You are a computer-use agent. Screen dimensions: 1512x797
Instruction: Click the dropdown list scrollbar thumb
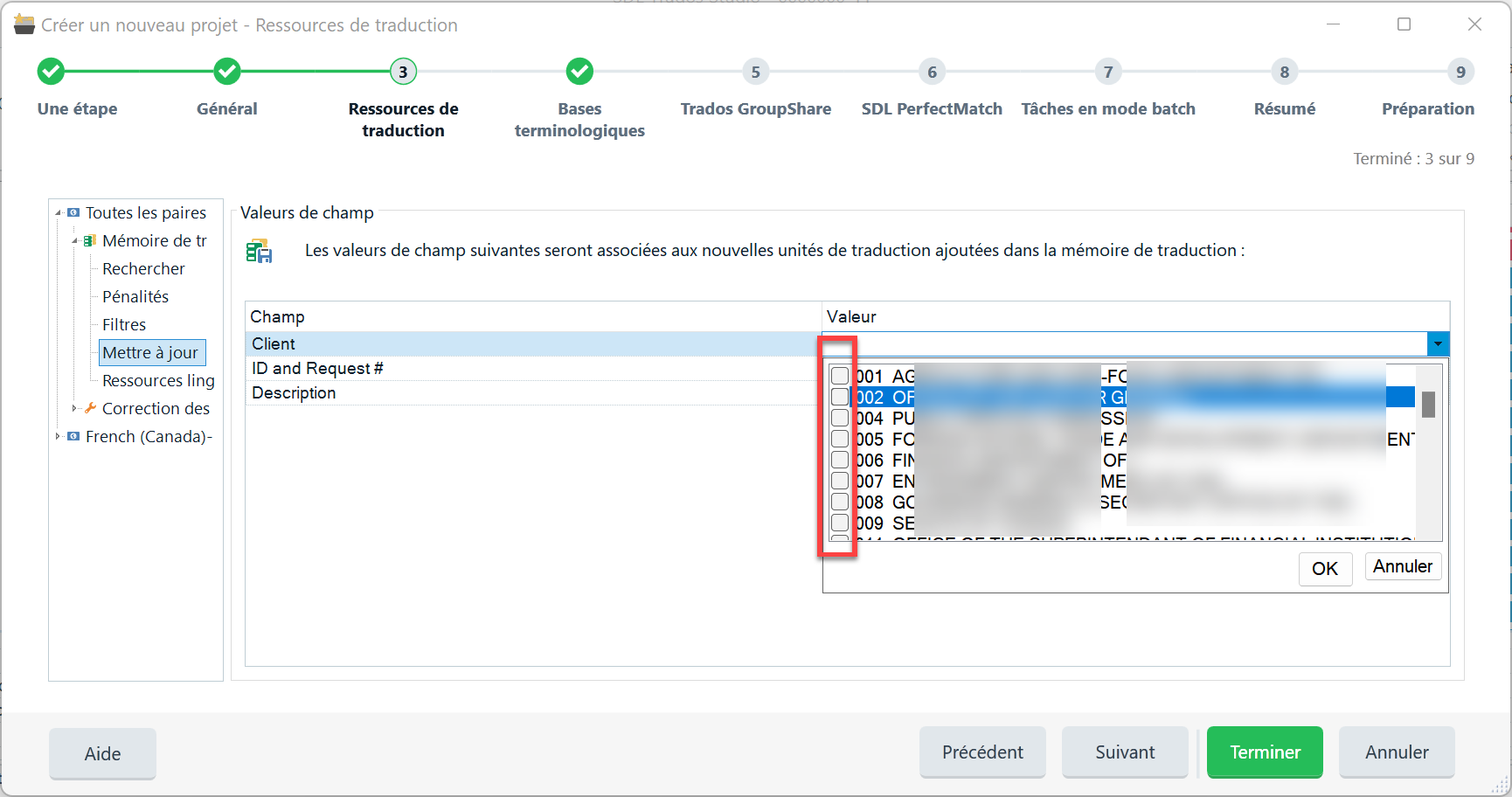1429,405
